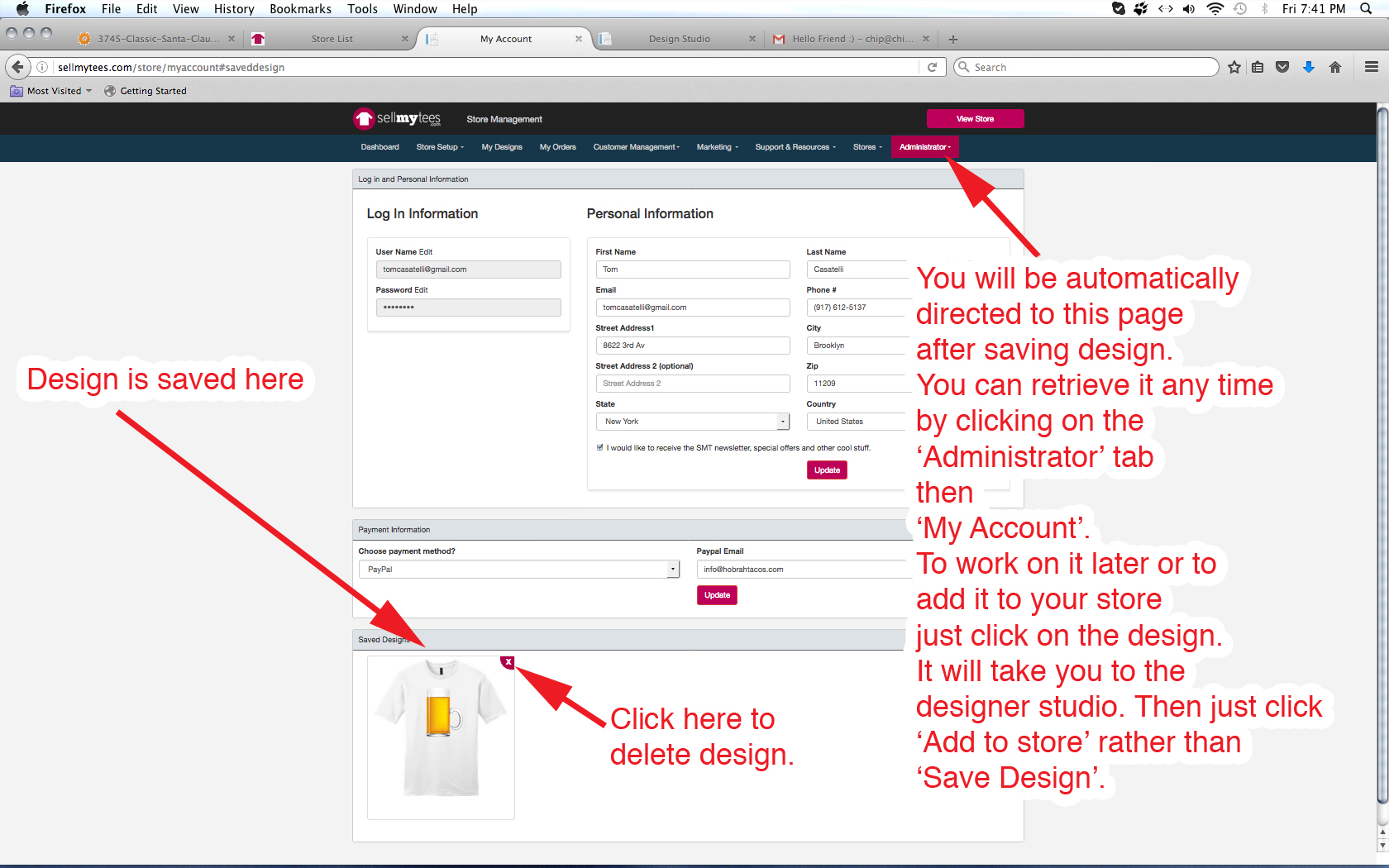Viewport: 1389px width, 868px height.
Task: Click the Firefox back arrow button
Action: (17, 67)
